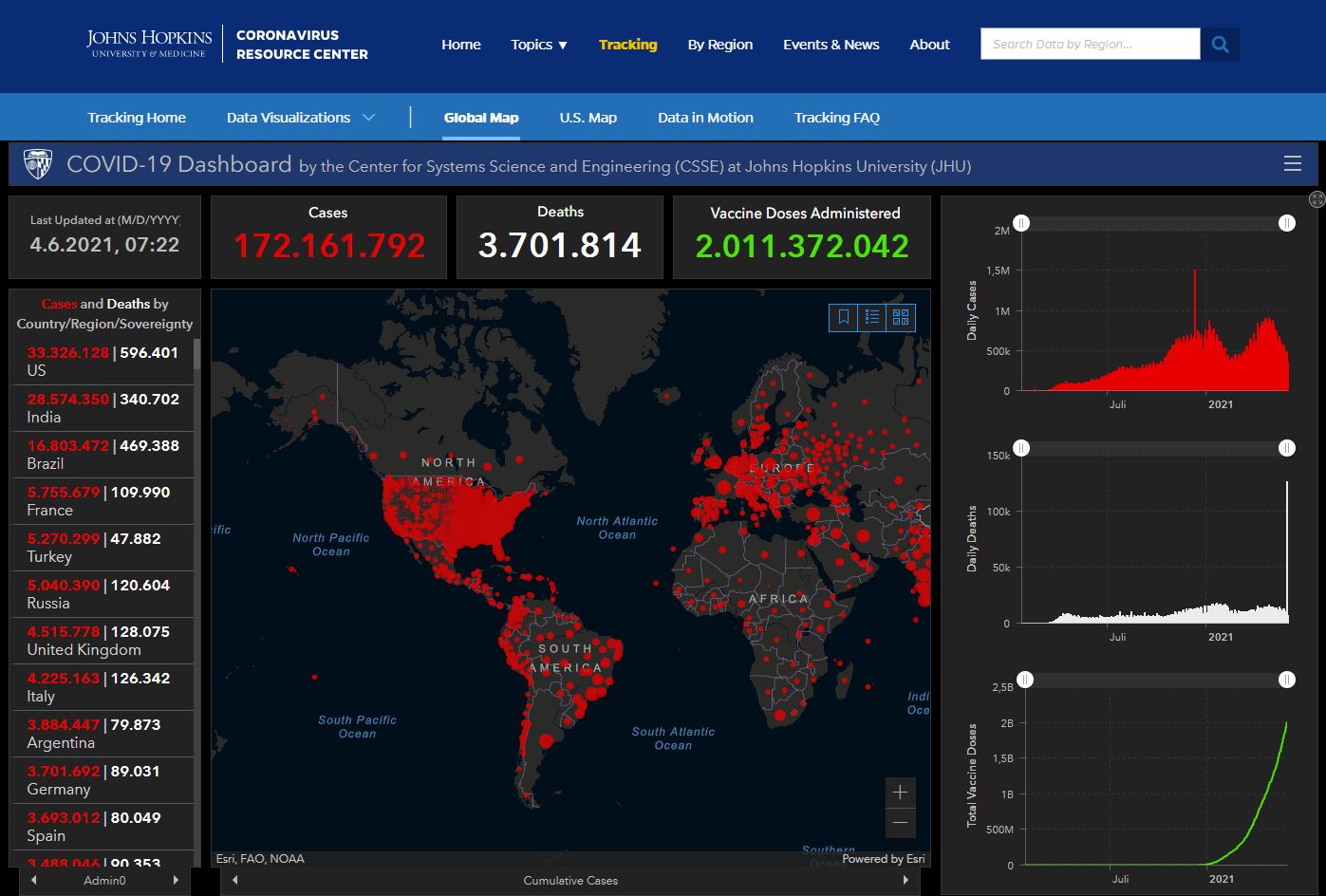Select Spain in the country list

point(103,827)
